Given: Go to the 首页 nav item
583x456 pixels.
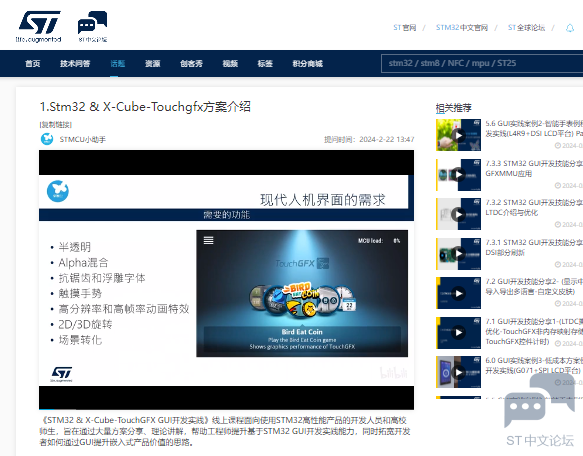Looking at the screenshot, I should (33, 64).
